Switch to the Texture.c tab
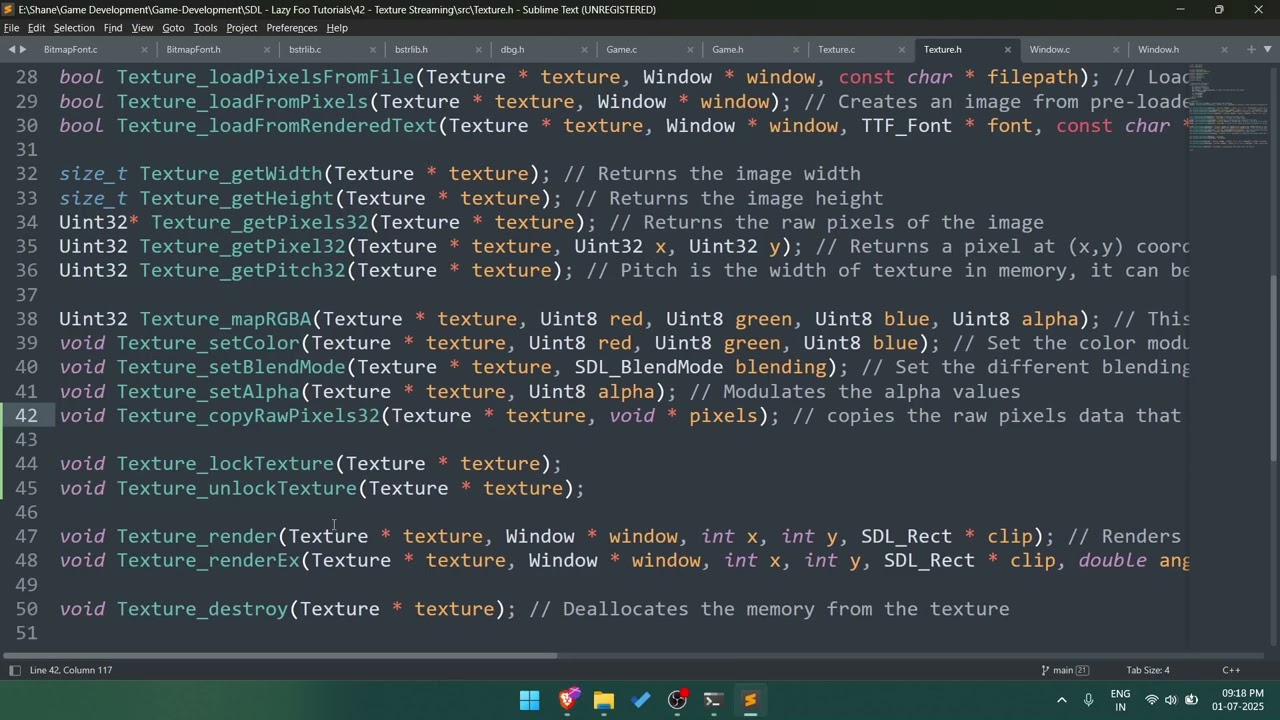1280x720 pixels. [x=836, y=49]
